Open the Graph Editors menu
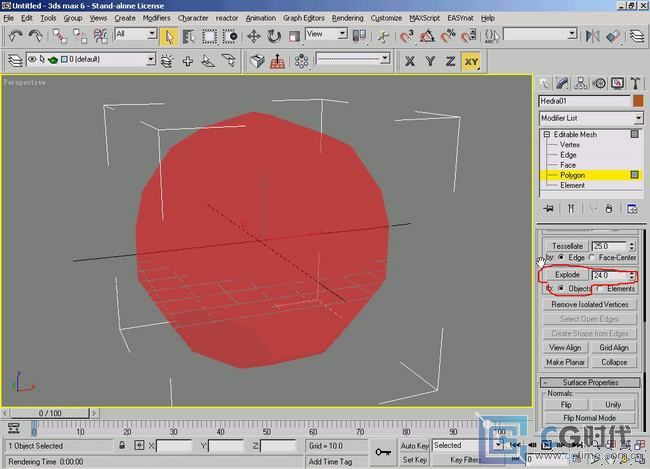This screenshot has width=650, height=469. click(x=304, y=18)
